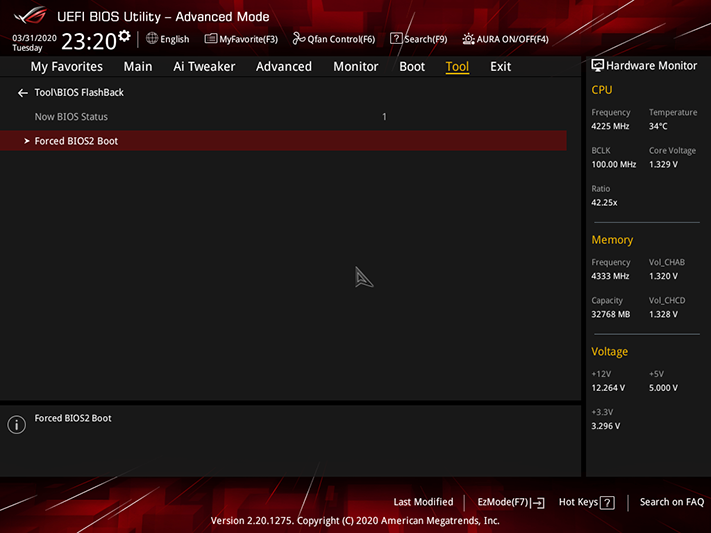Go back using the left arrow icon

tap(23, 93)
